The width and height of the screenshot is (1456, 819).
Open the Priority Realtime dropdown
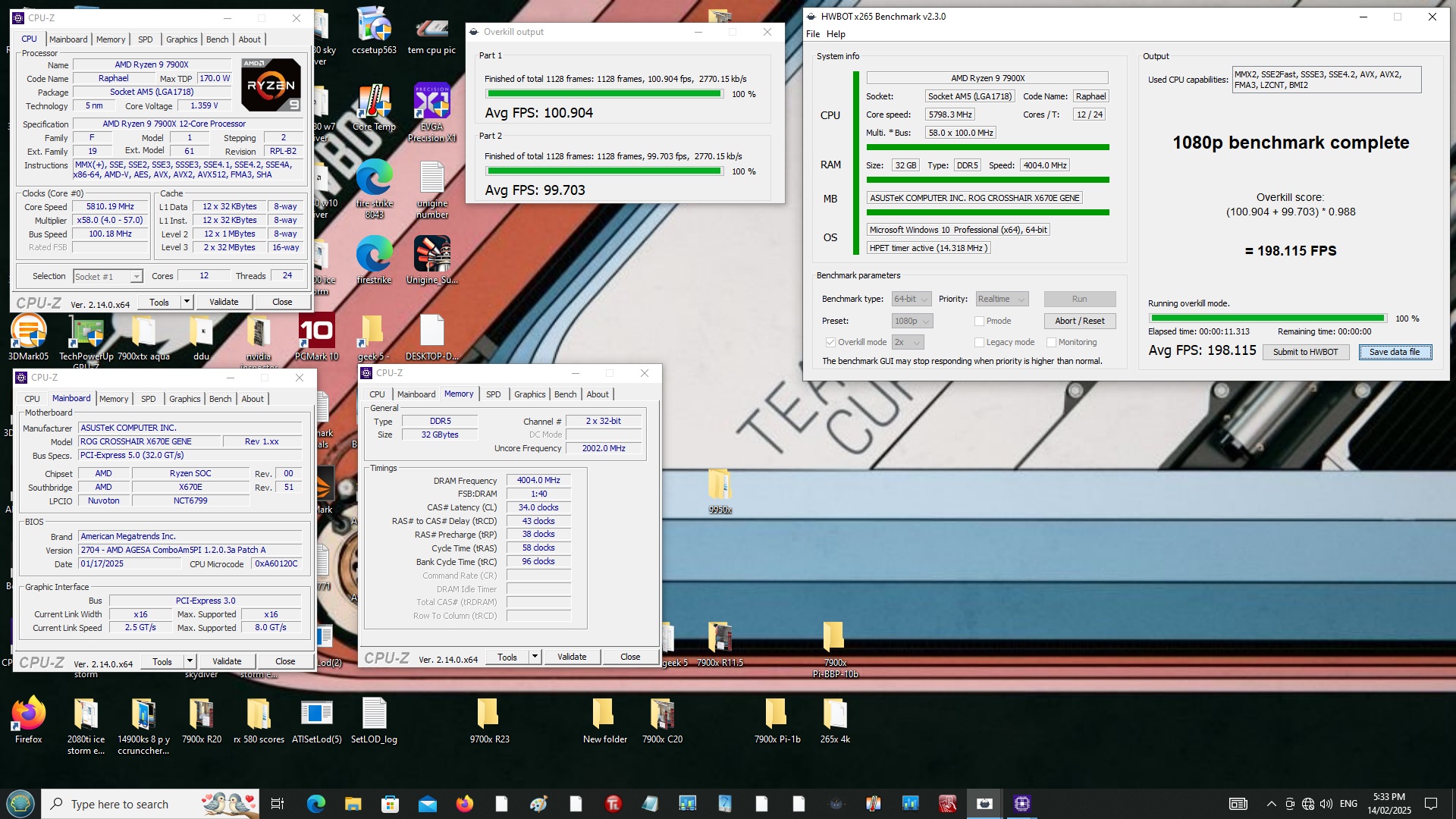coord(1002,299)
